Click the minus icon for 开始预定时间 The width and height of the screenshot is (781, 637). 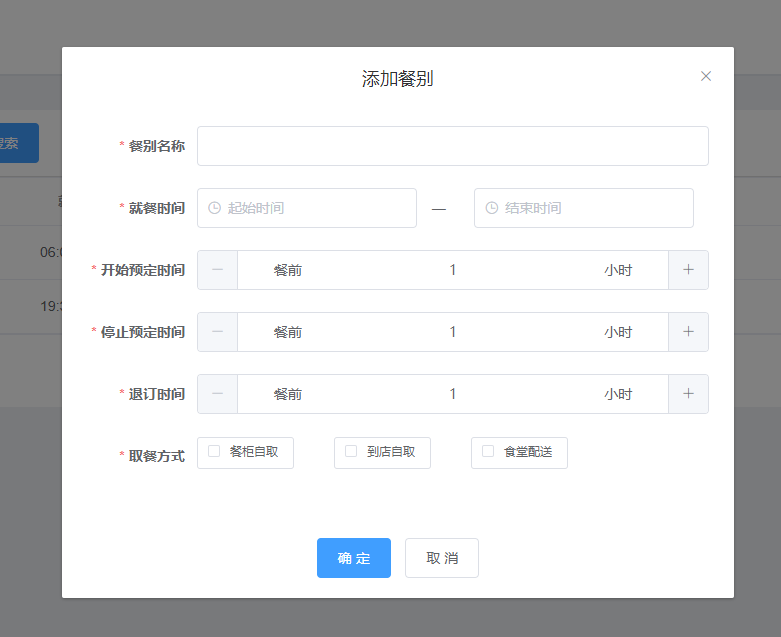[217, 270]
